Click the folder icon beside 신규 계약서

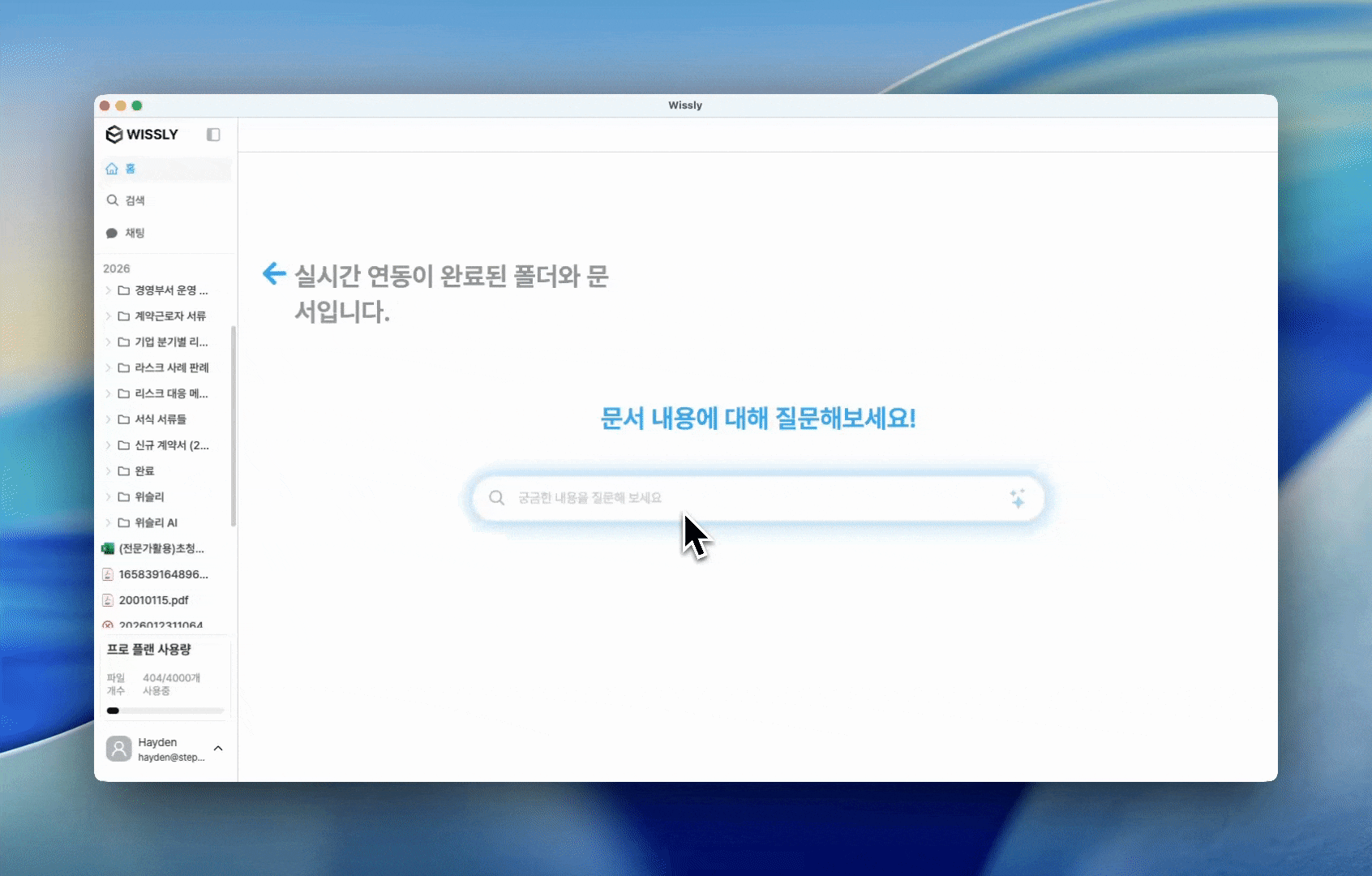(124, 445)
